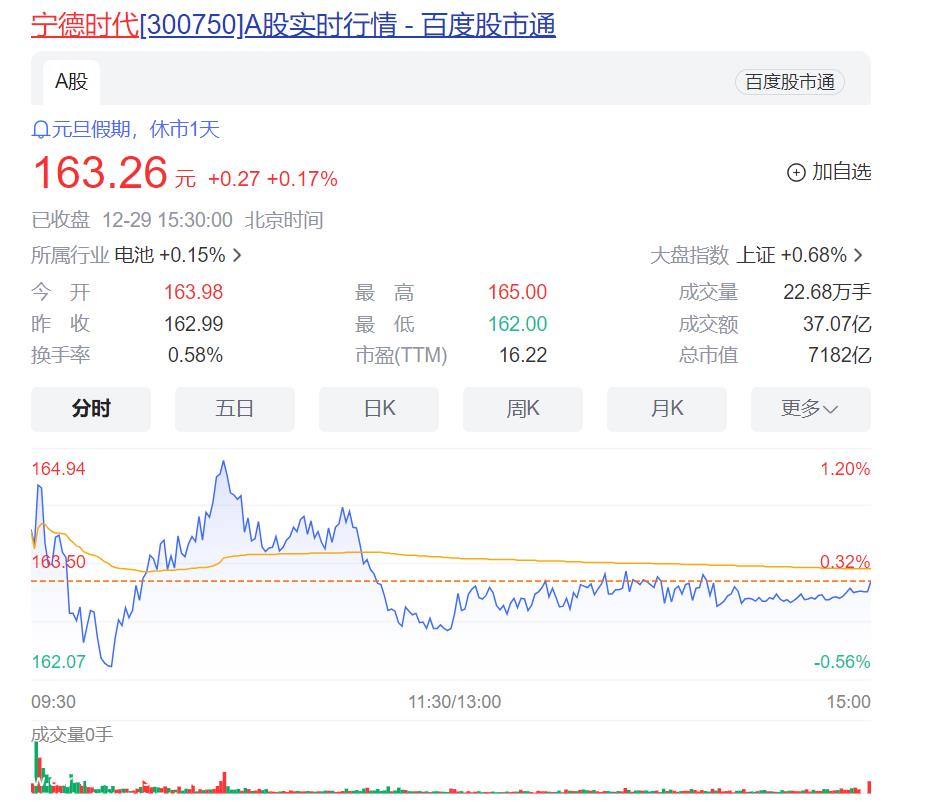Open 上证 +0.68% index link
Screen dimensions: 925x810
point(792,255)
